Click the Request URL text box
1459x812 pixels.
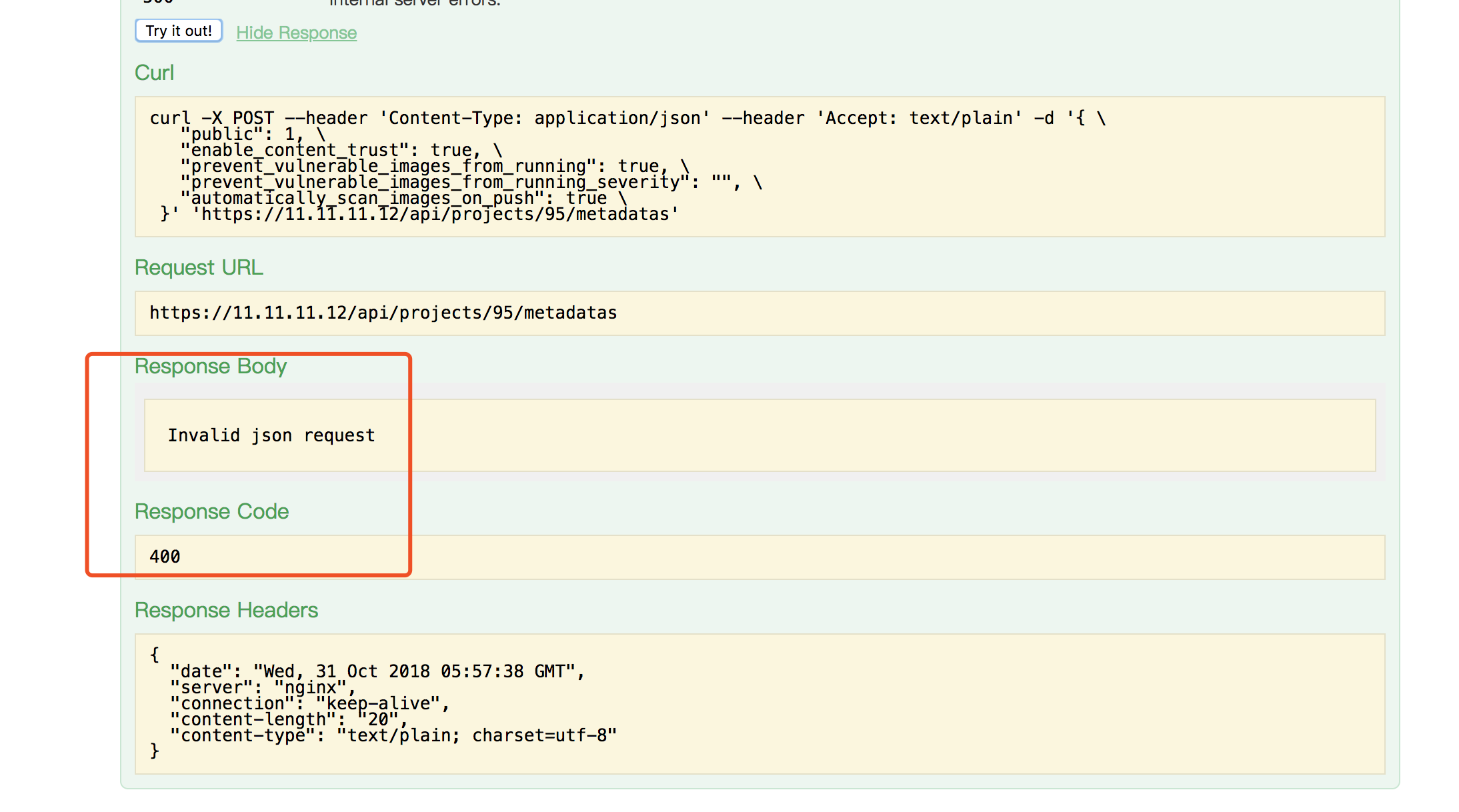383,313
